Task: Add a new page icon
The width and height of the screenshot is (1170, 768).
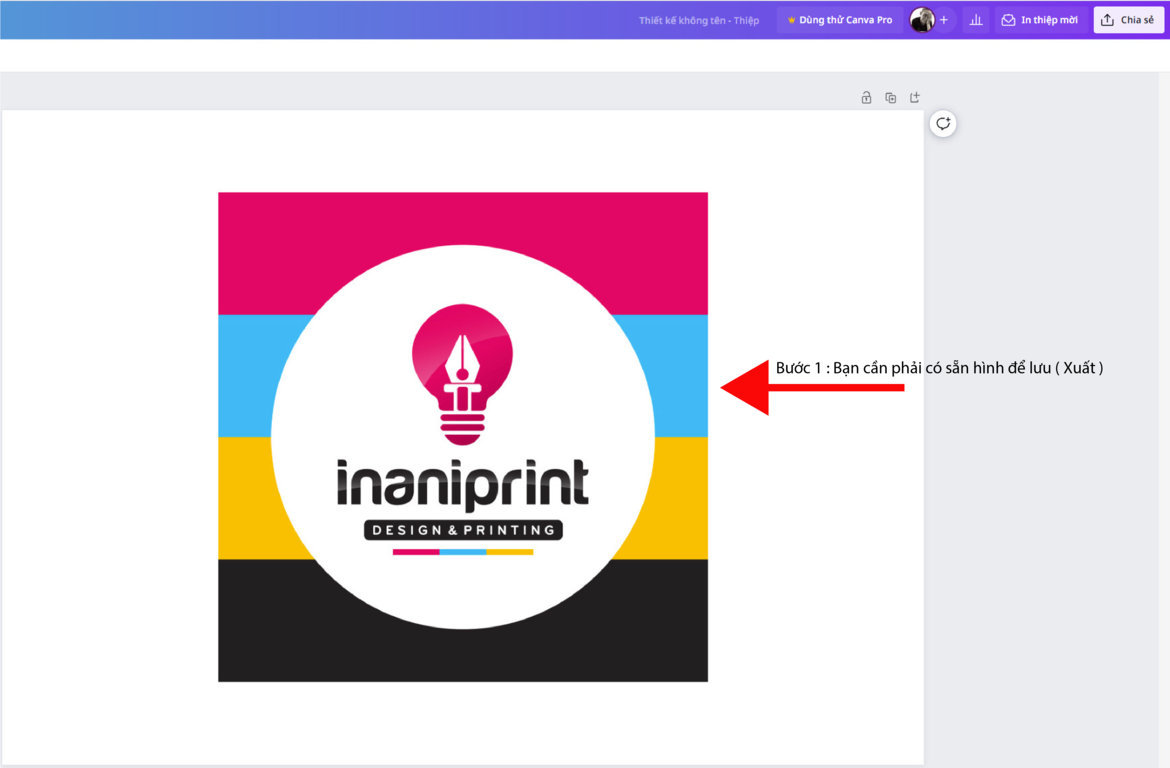Action: coord(915,98)
